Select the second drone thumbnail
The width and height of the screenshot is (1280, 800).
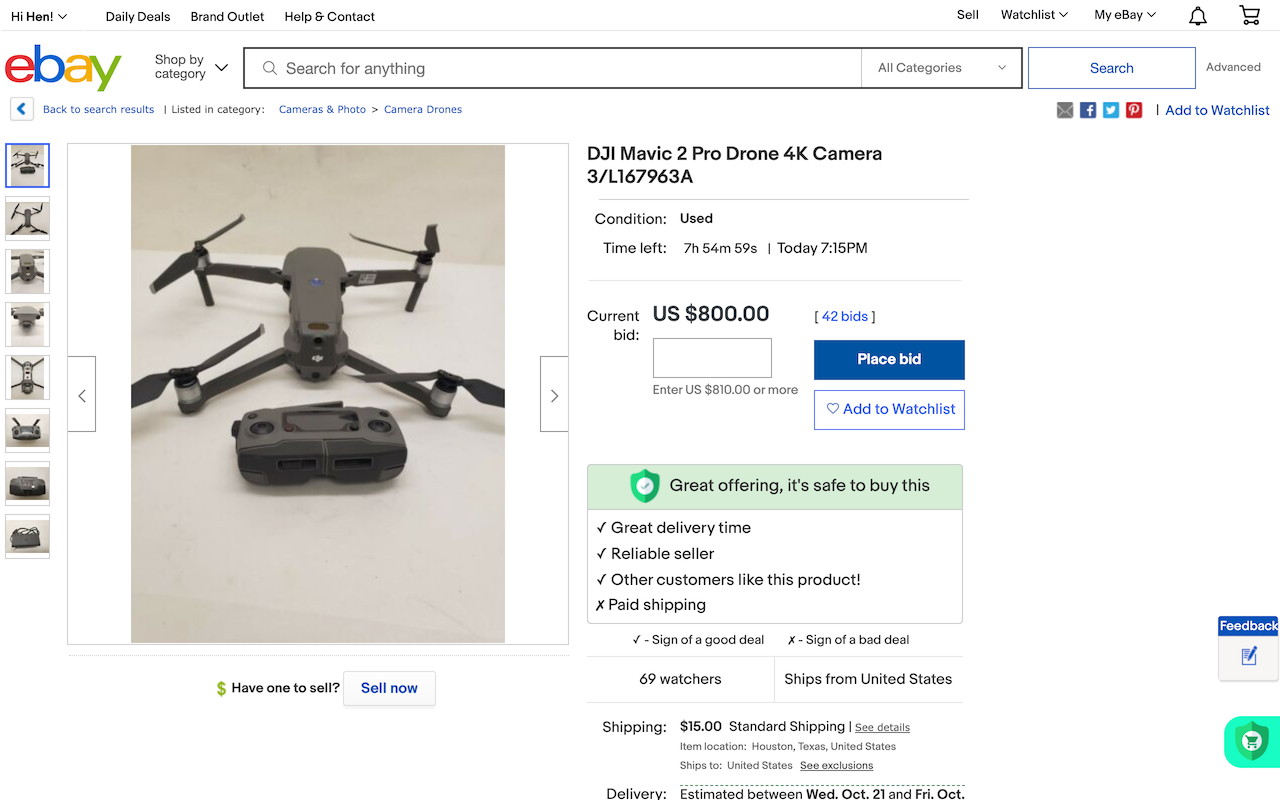click(x=27, y=218)
